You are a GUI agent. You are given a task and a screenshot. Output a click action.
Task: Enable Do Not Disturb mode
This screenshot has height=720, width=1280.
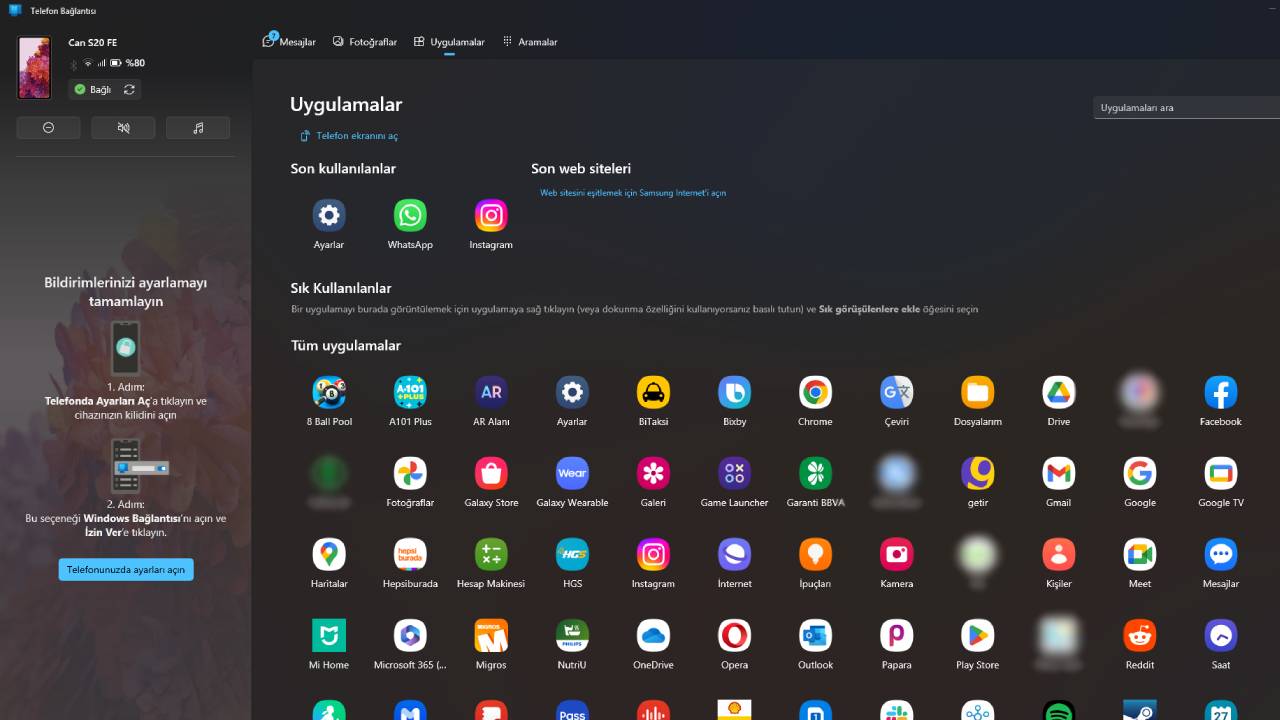[x=48, y=127]
